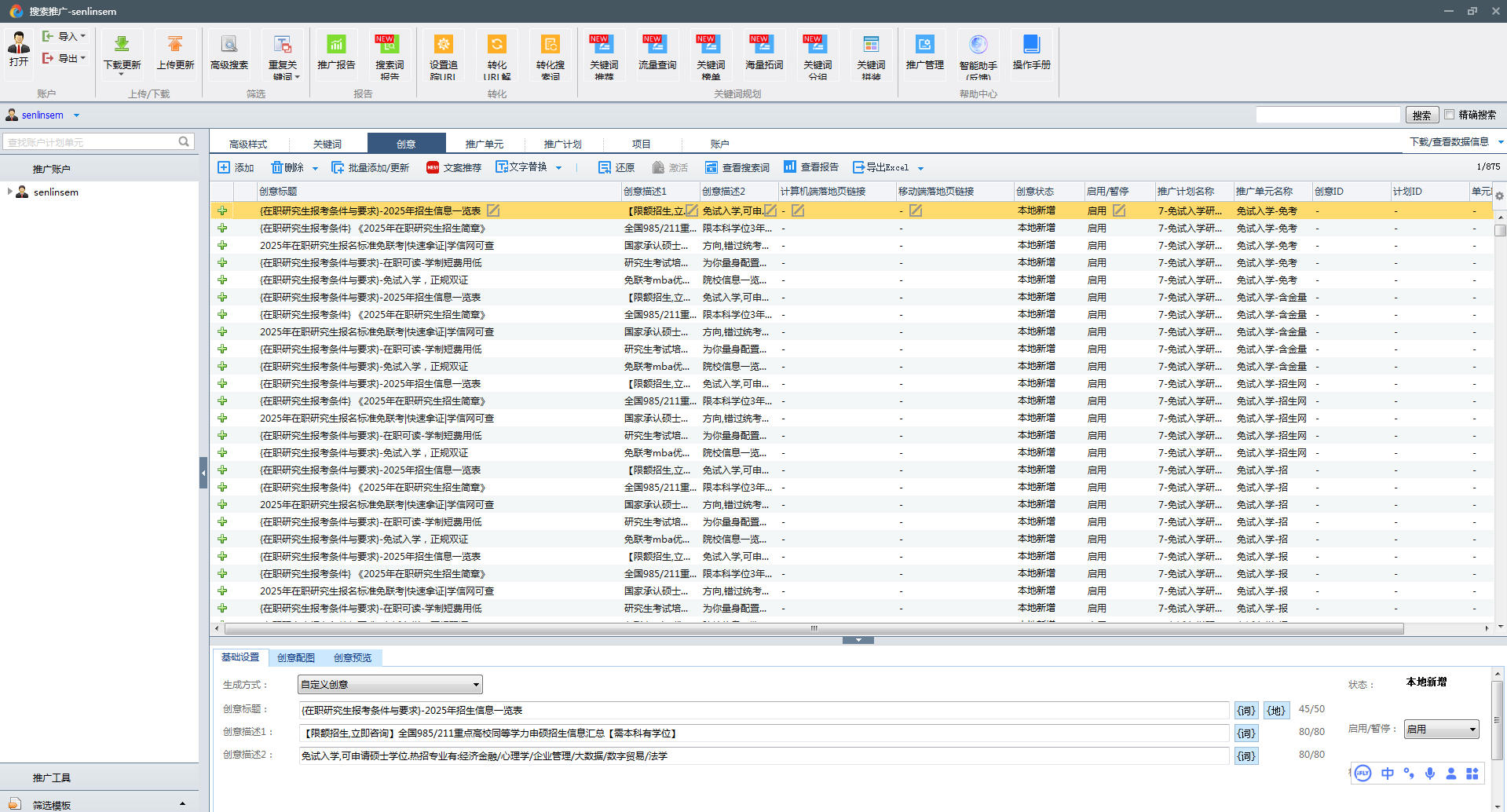Click the 查找账户计划单元 search field
This screenshot has height=812, width=1507.
(x=90, y=142)
